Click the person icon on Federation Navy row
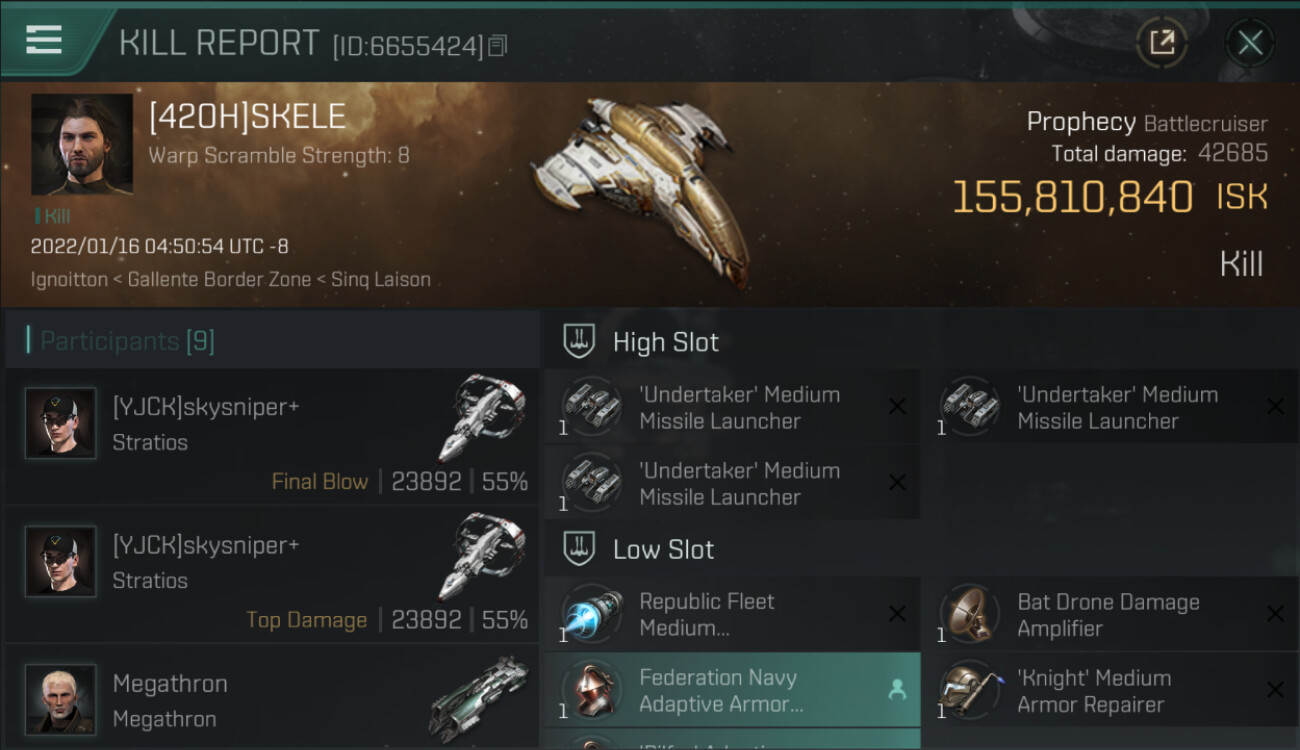This screenshot has width=1300, height=750. pos(897,689)
